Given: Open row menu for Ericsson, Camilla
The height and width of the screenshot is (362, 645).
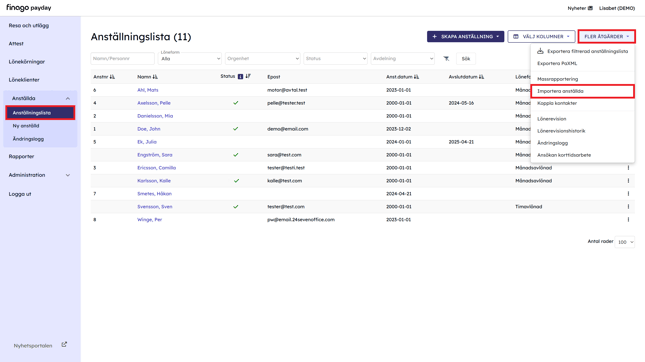Looking at the screenshot, I should coord(628,168).
